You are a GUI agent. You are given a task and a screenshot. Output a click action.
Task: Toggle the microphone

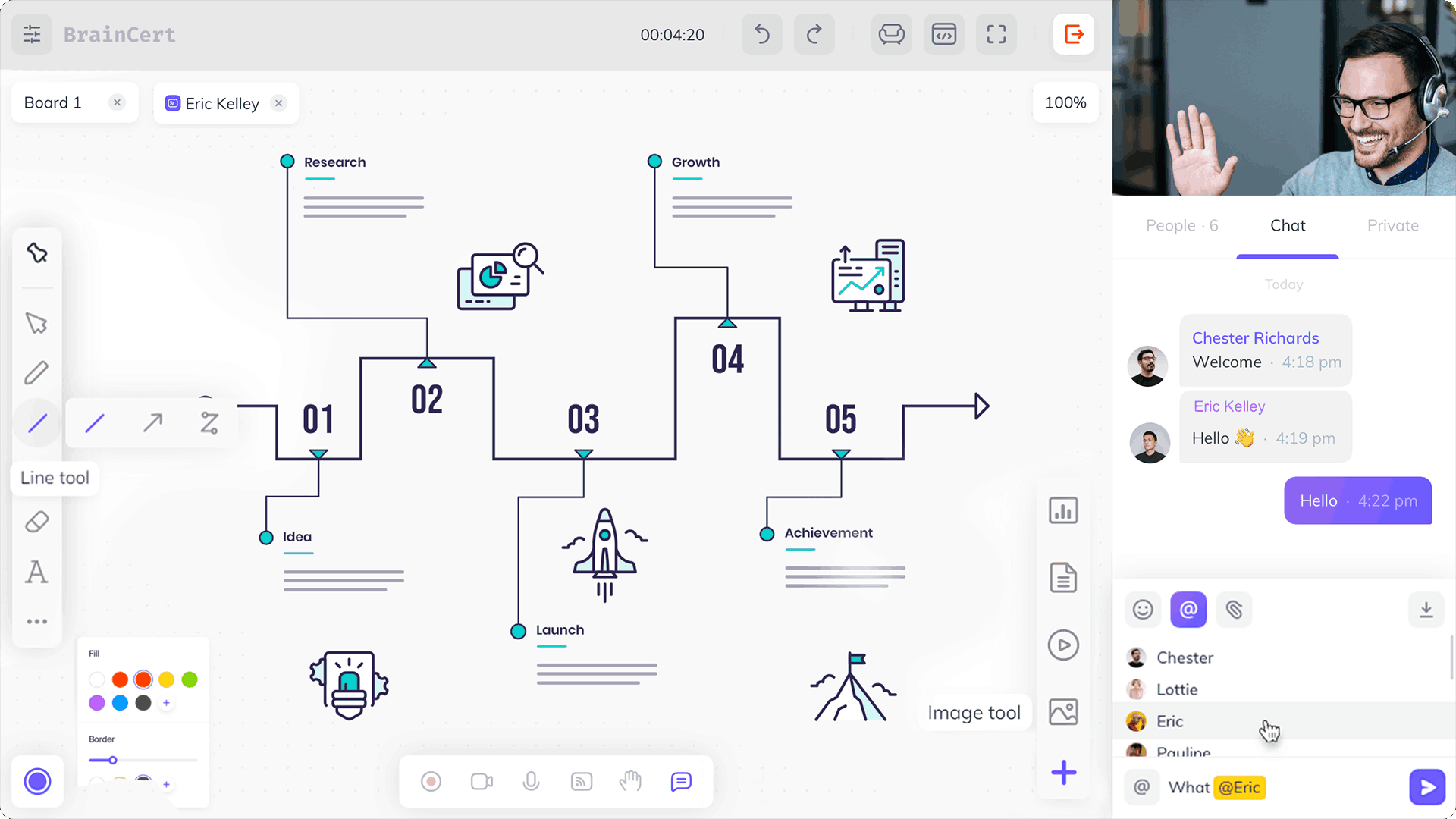(531, 781)
